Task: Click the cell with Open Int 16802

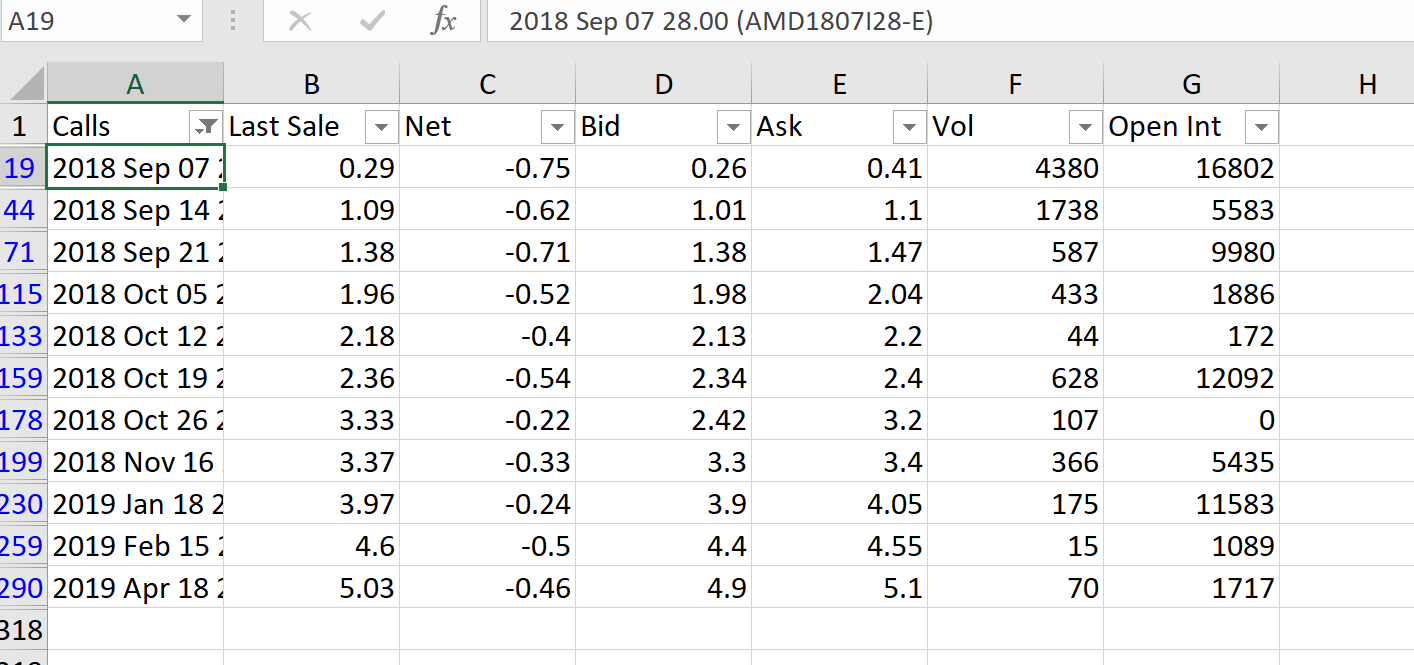Action: pyautogui.click(x=1191, y=168)
